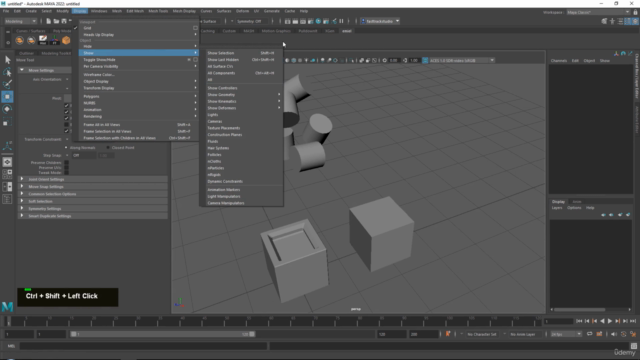640x360 pixels.
Task: Open the Modeling menu set dropdown
Action: click(x=20, y=21)
